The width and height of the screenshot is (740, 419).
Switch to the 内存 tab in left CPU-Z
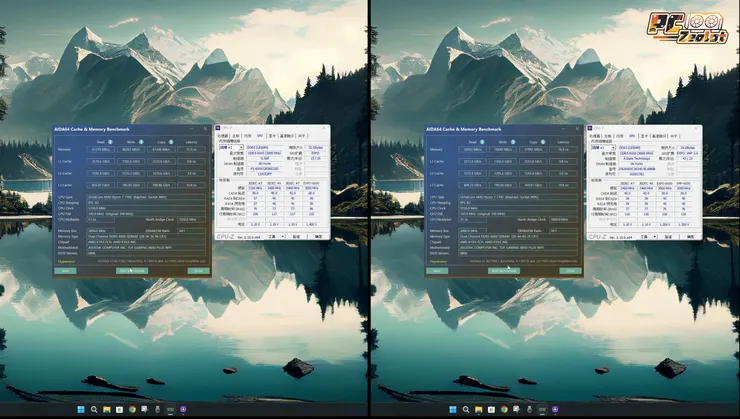[247, 136]
